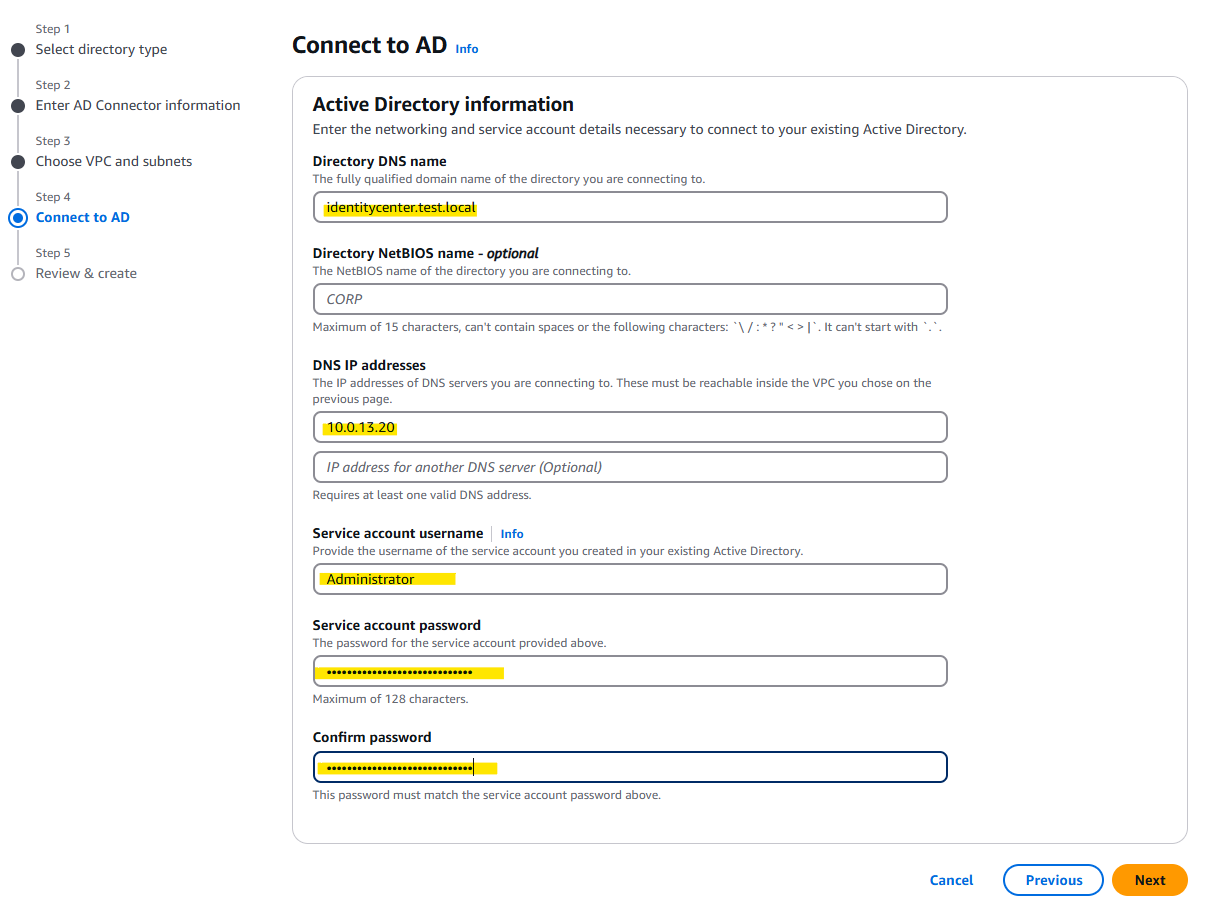Screen dimensions: 1215x923
Task: Proceed with the orange Next button
Action: pos(1149,880)
